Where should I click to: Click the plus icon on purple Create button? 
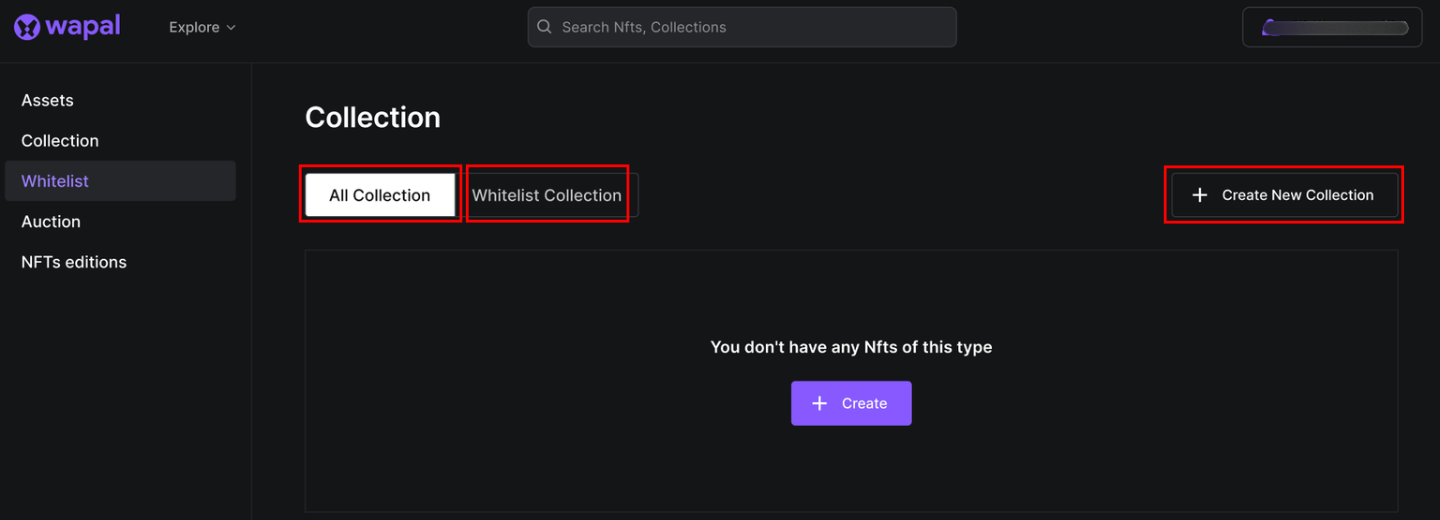(820, 403)
